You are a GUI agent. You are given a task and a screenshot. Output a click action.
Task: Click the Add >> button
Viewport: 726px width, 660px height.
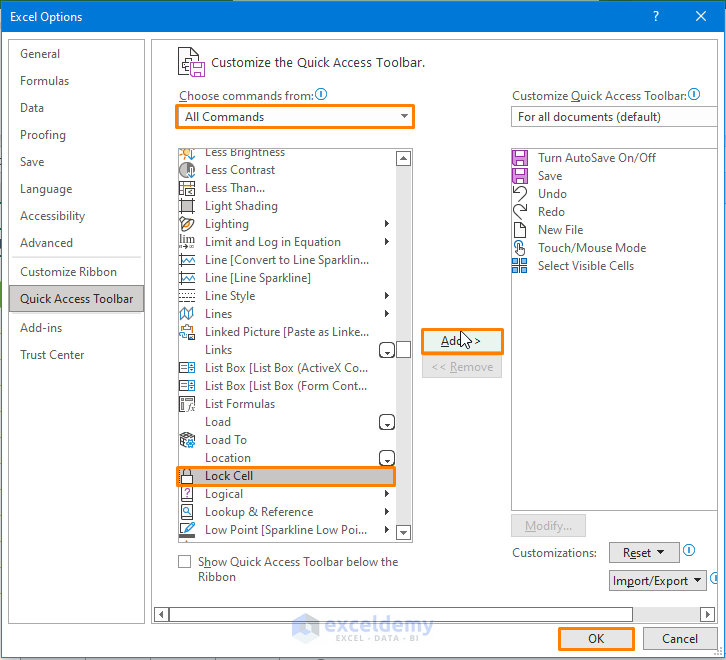(462, 341)
